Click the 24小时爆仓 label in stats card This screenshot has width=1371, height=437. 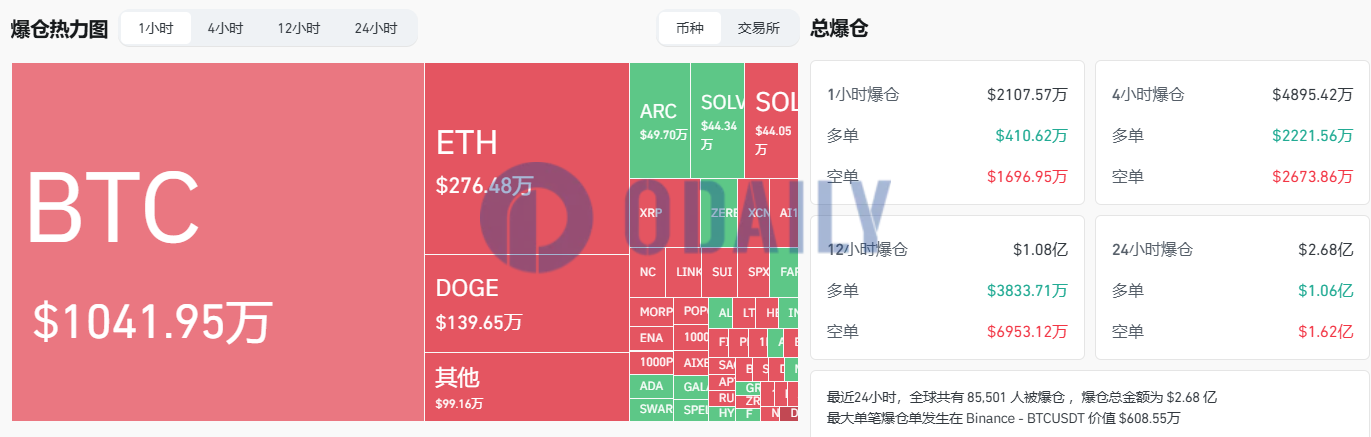coord(1152,249)
